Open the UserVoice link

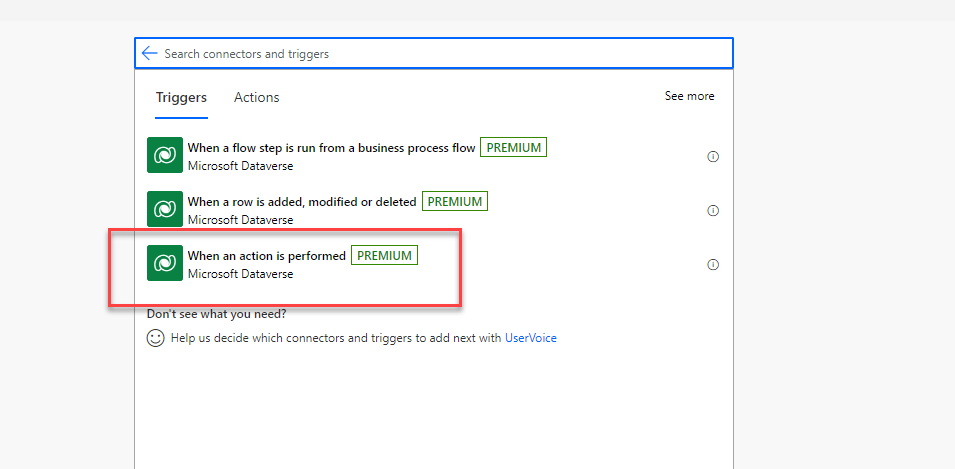(530, 338)
